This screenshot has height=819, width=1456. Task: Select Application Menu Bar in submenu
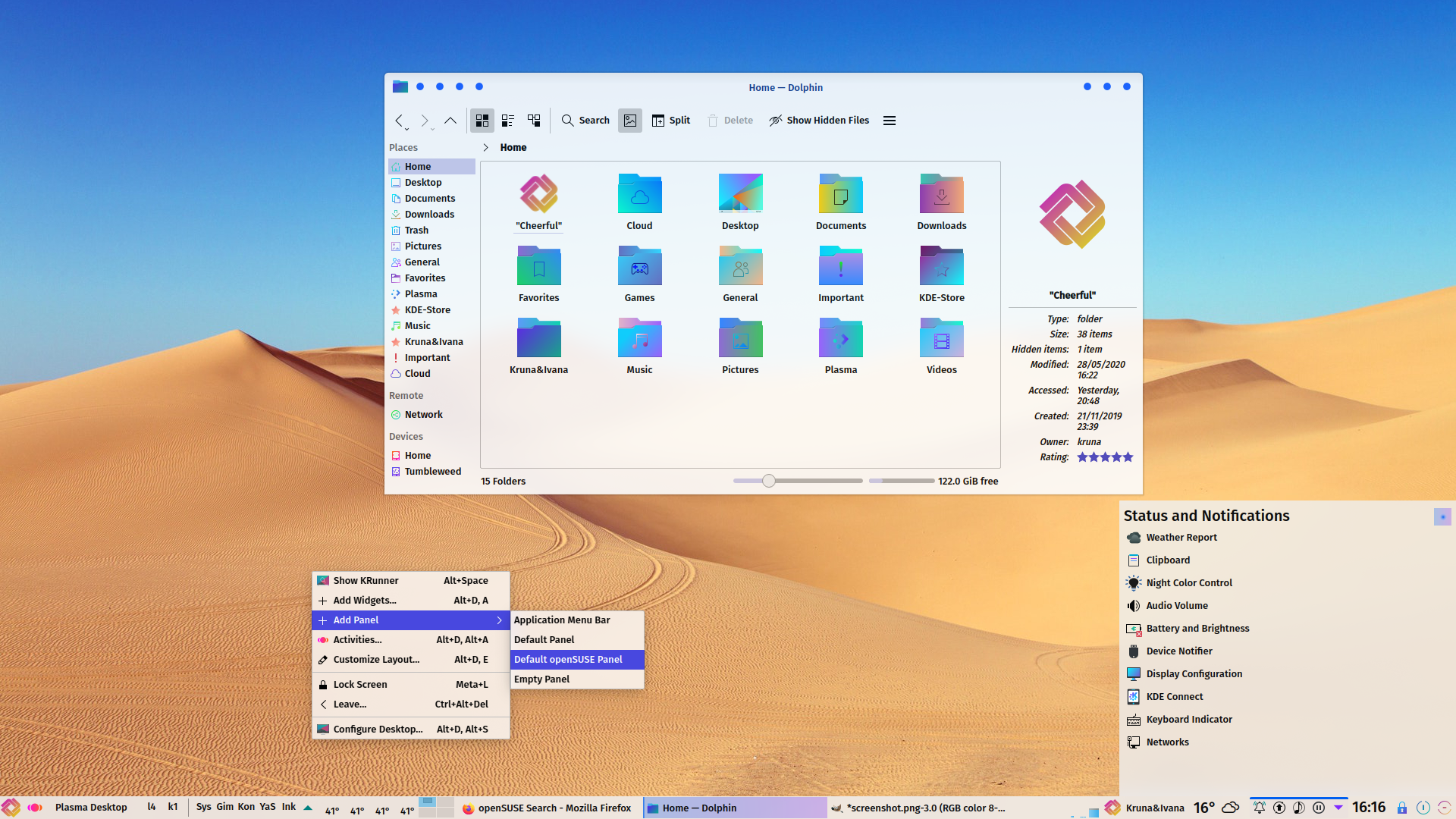577,620
